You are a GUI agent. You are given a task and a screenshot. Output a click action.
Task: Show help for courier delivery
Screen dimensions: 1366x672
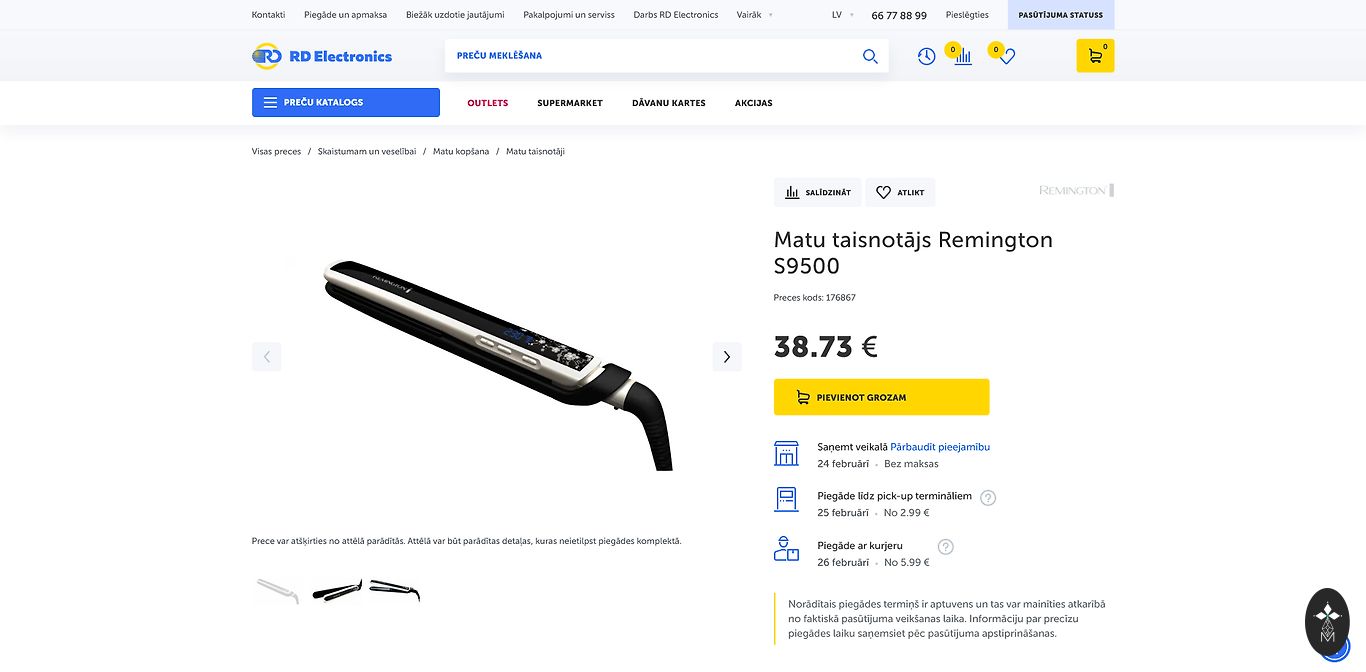pos(946,547)
